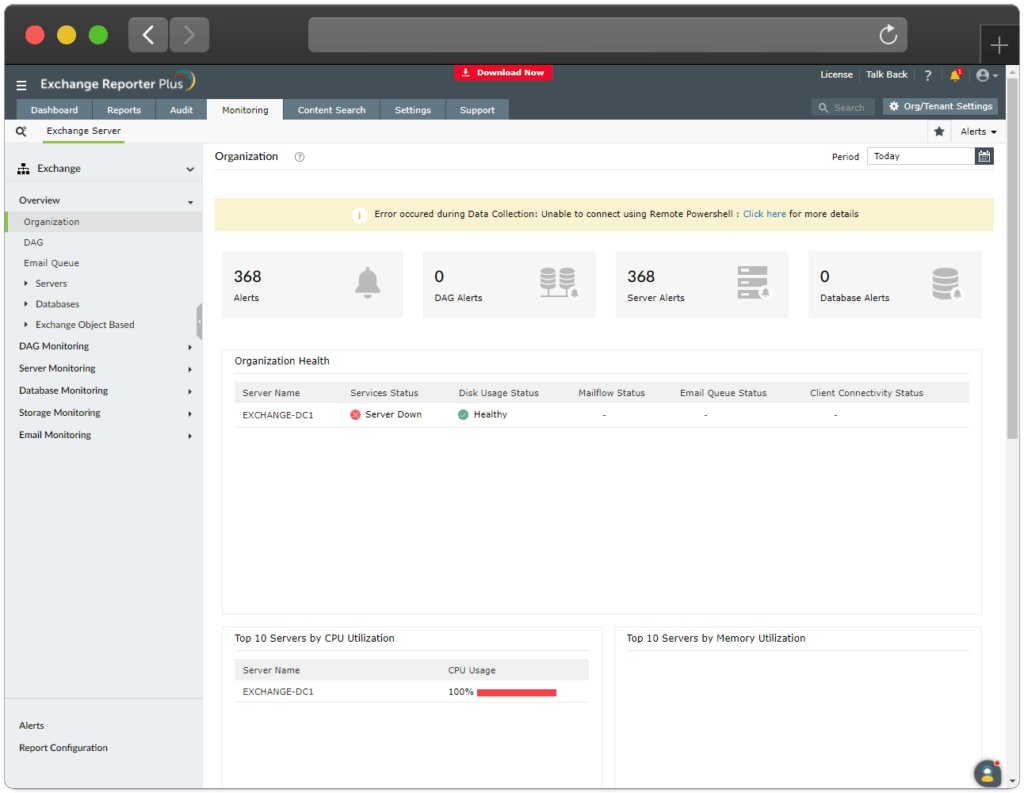
Task: Click the green Healthy status icon
Action: tap(463, 415)
